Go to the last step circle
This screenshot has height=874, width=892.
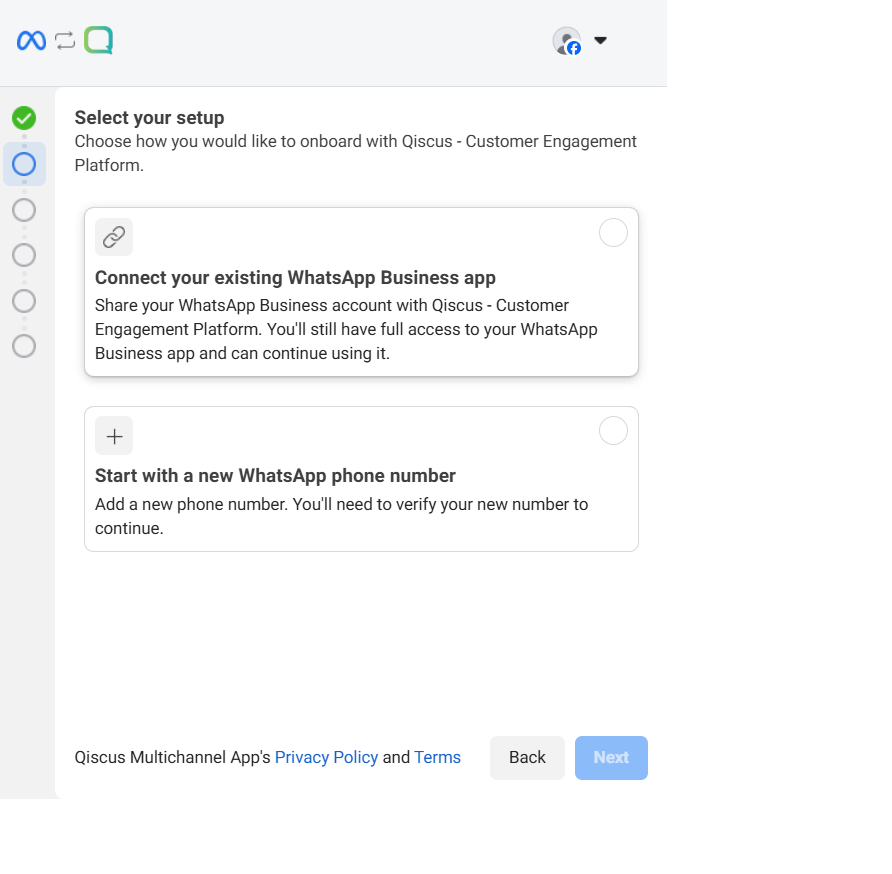(x=24, y=346)
